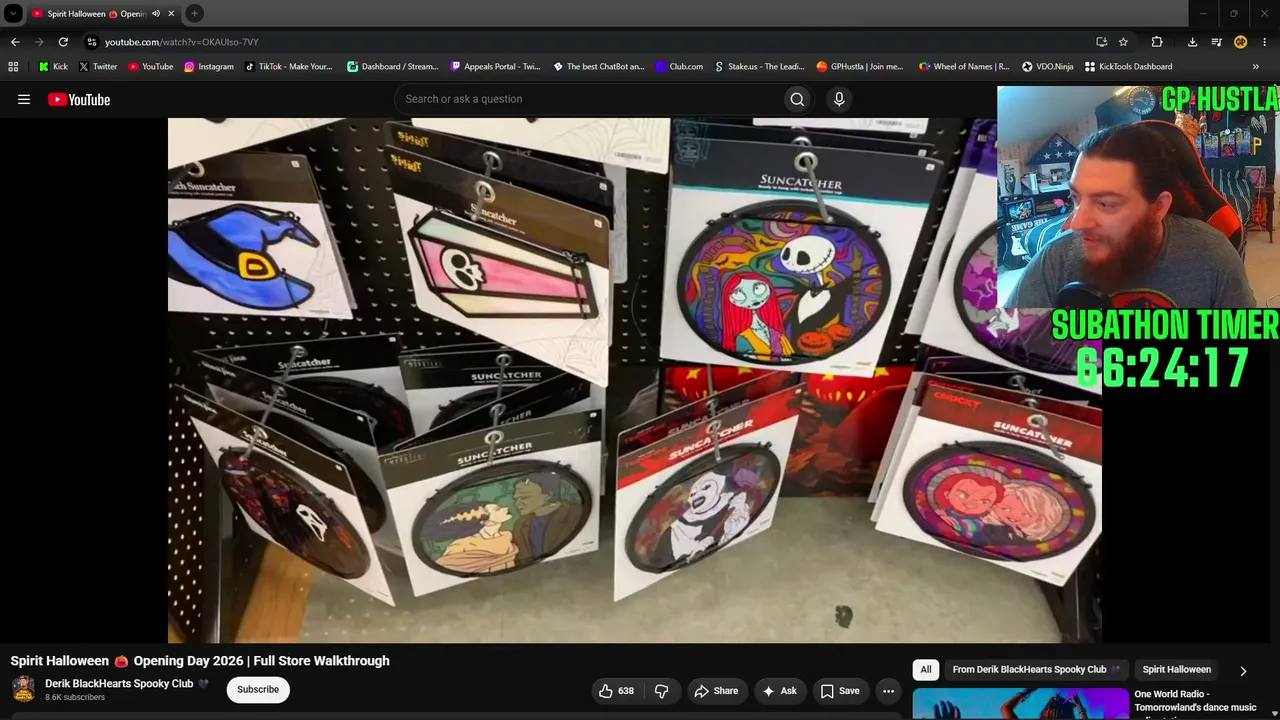
Task: Open the "Stake.us - The Leadi..." bookmark
Action: coord(759,67)
